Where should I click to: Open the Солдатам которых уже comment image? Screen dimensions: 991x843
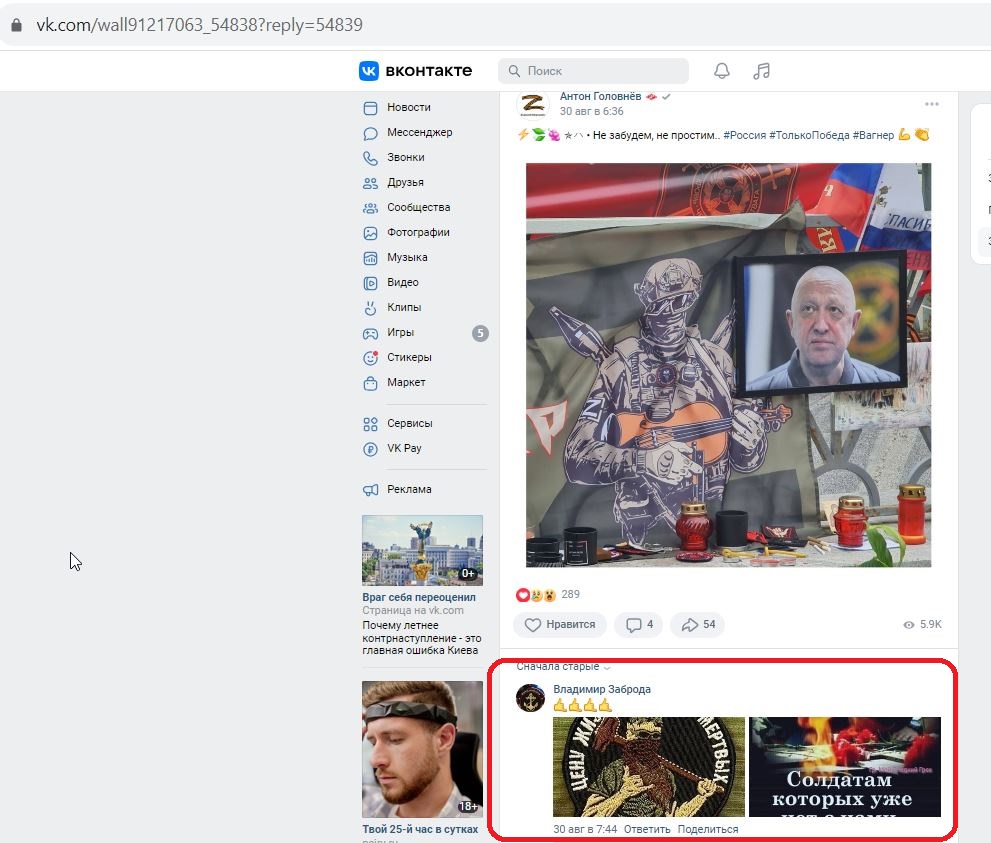point(845,767)
